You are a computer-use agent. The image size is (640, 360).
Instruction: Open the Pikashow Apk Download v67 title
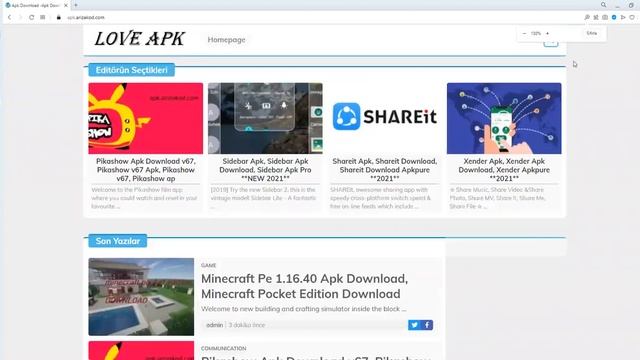(x=146, y=170)
